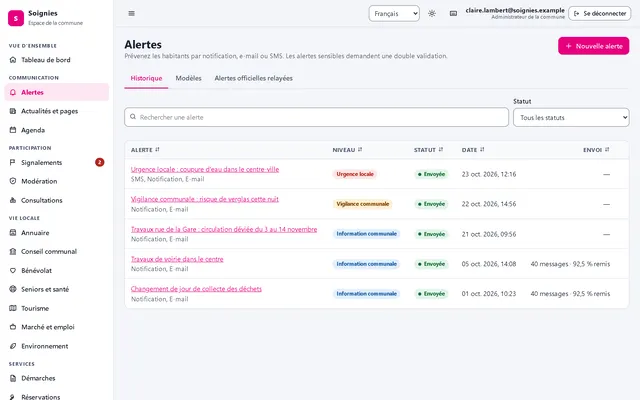
Task: Open Signalements menu item
Action: pyautogui.click(x=57, y=162)
